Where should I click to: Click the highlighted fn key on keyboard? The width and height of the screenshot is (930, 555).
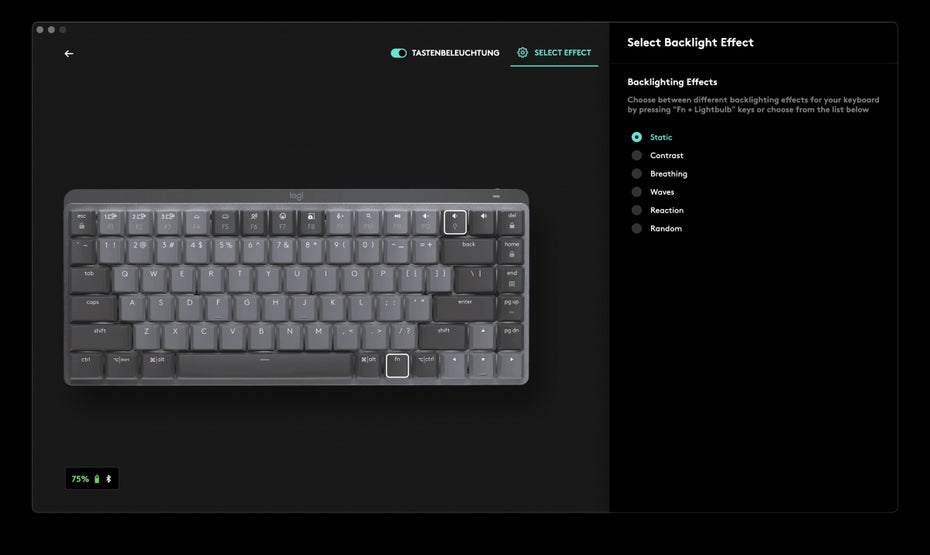coord(397,365)
